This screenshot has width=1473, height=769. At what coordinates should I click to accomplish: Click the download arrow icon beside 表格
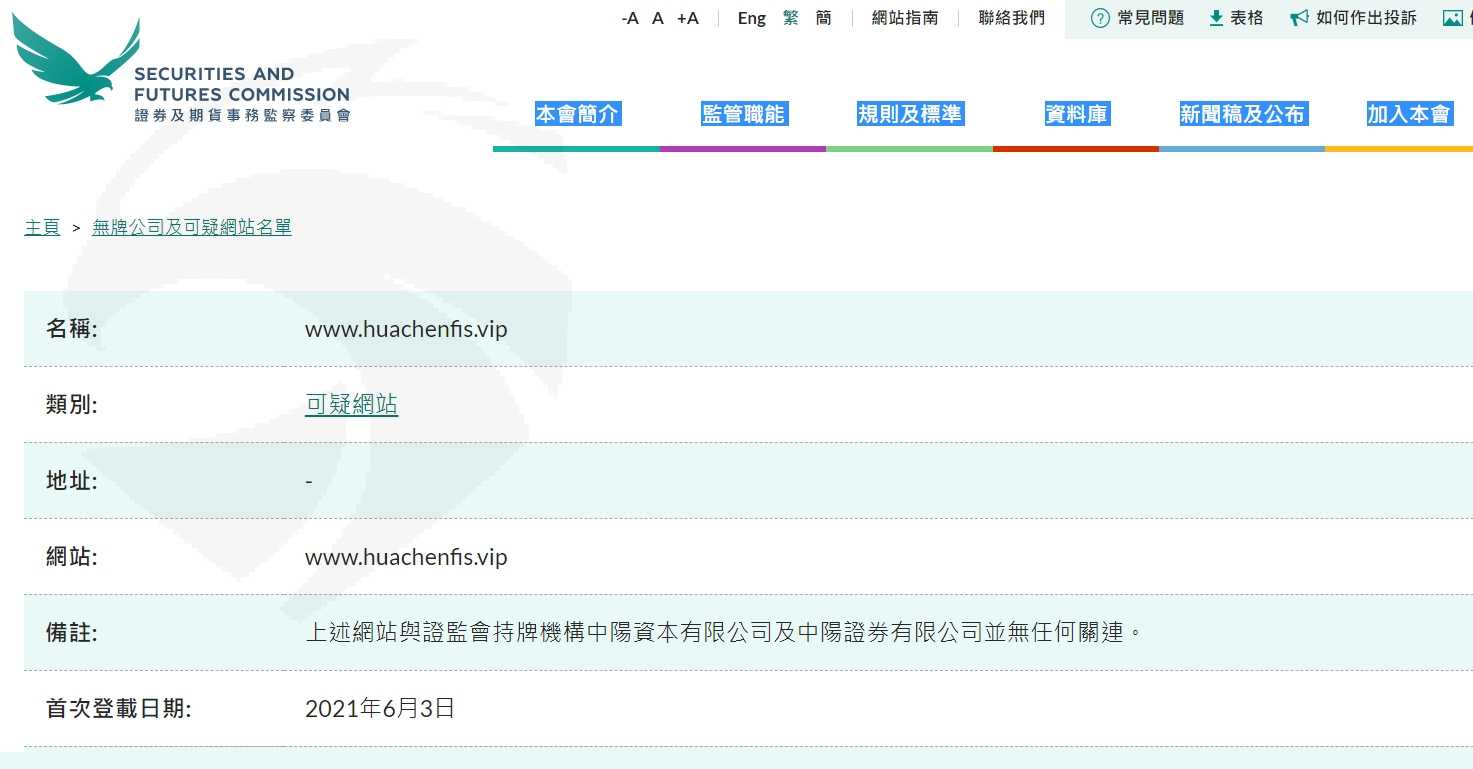coord(1216,18)
